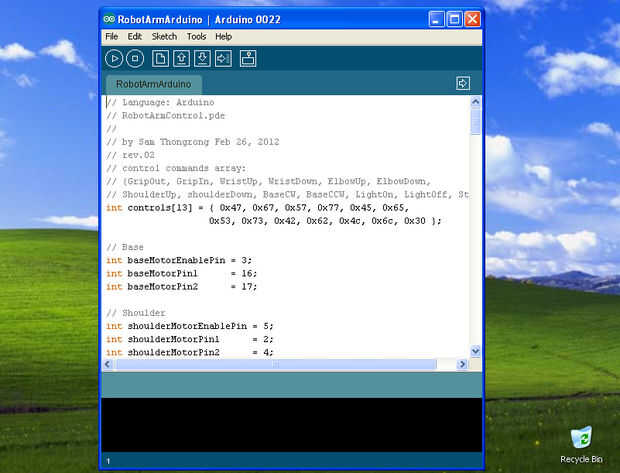Save the sketch with the Save icon
The height and width of the screenshot is (473, 620).
(x=202, y=59)
